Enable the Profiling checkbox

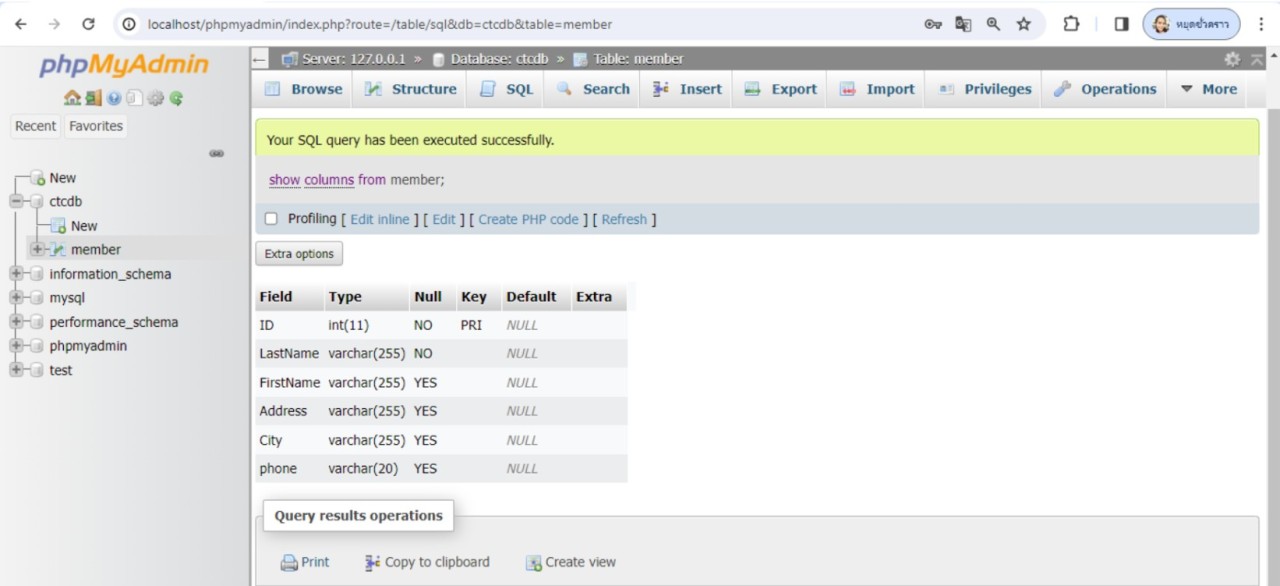tap(271, 219)
